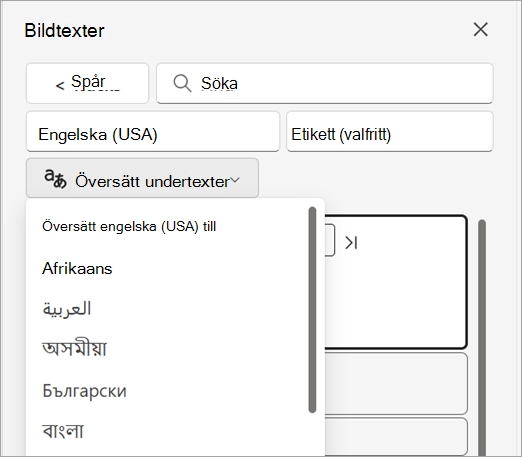Viewport: 522px width, 457px height.
Task: Click the captions panel vertical scrollbar
Action: pyautogui.click(x=482, y=337)
